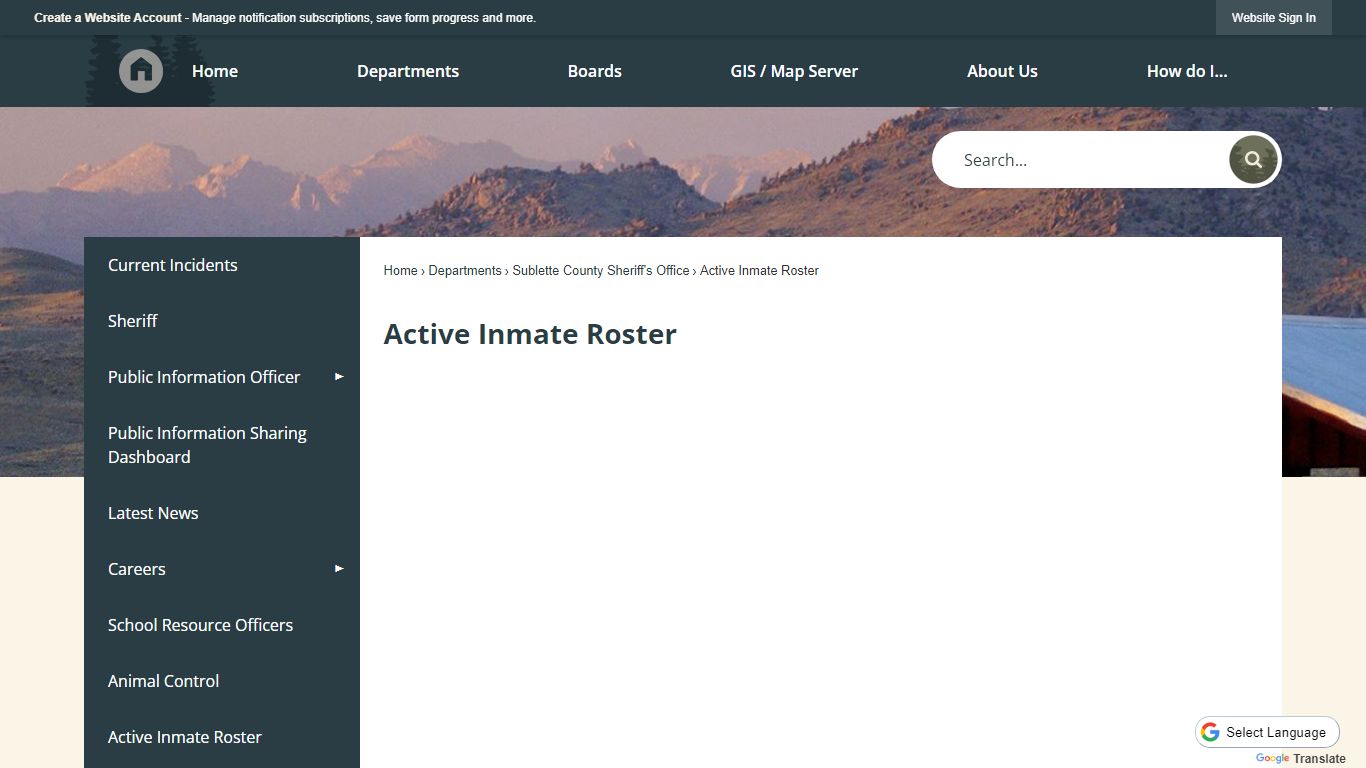Viewport: 1366px width, 768px height.
Task: Open the How do I... menu
Action: 1187,71
